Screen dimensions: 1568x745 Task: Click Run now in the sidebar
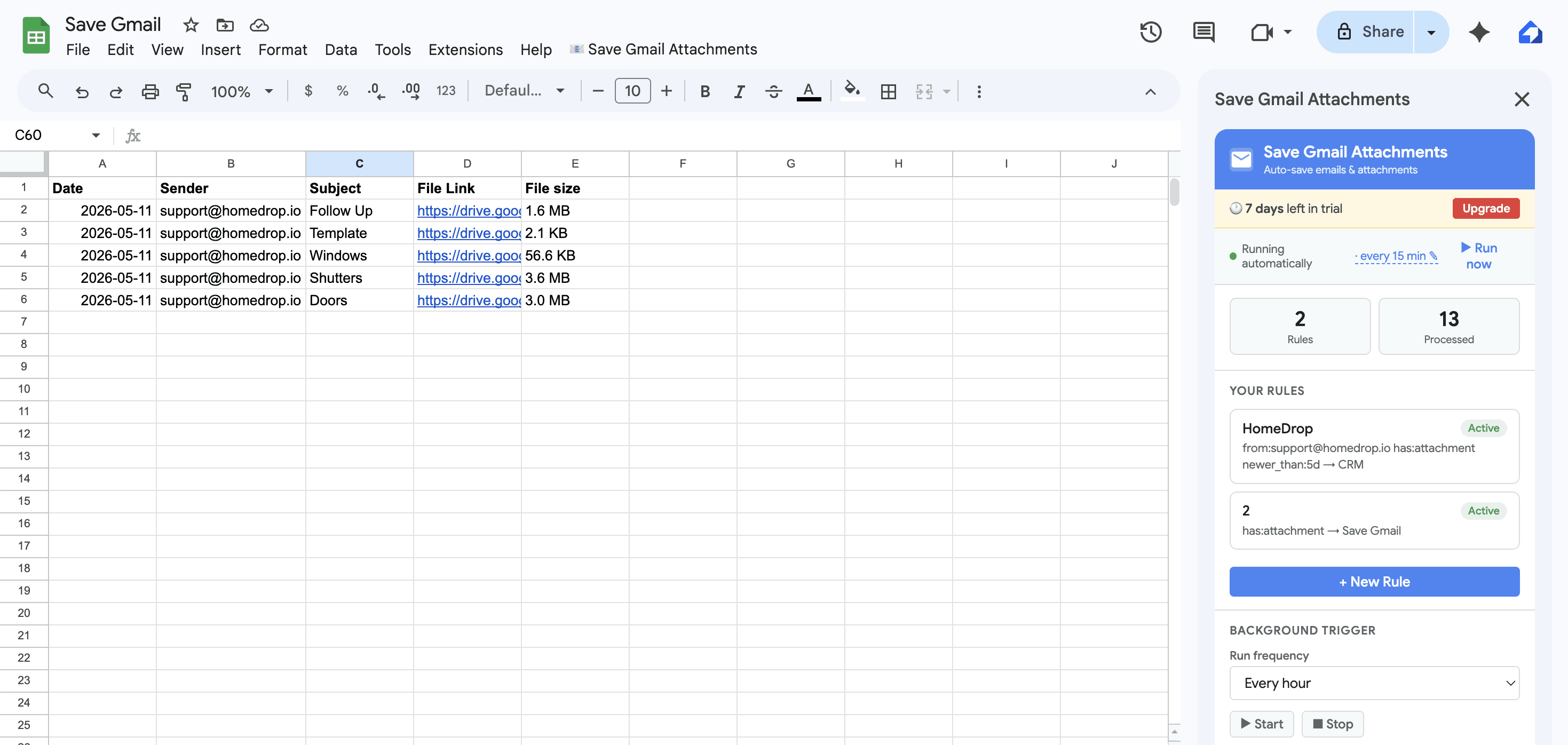pyautogui.click(x=1478, y=256)
